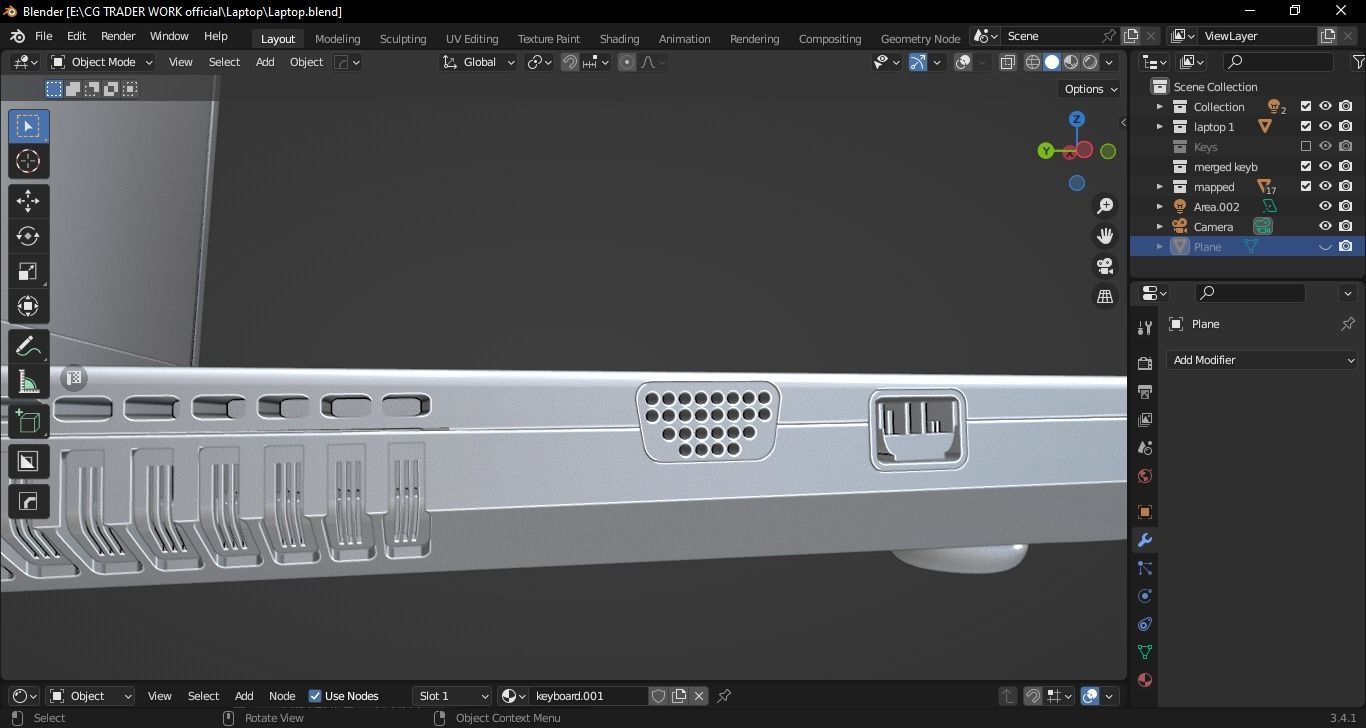Click the Z axis on navigation gizmo
The height and width of the screenshot is (728, 1366).
(x=1077, y=119)
